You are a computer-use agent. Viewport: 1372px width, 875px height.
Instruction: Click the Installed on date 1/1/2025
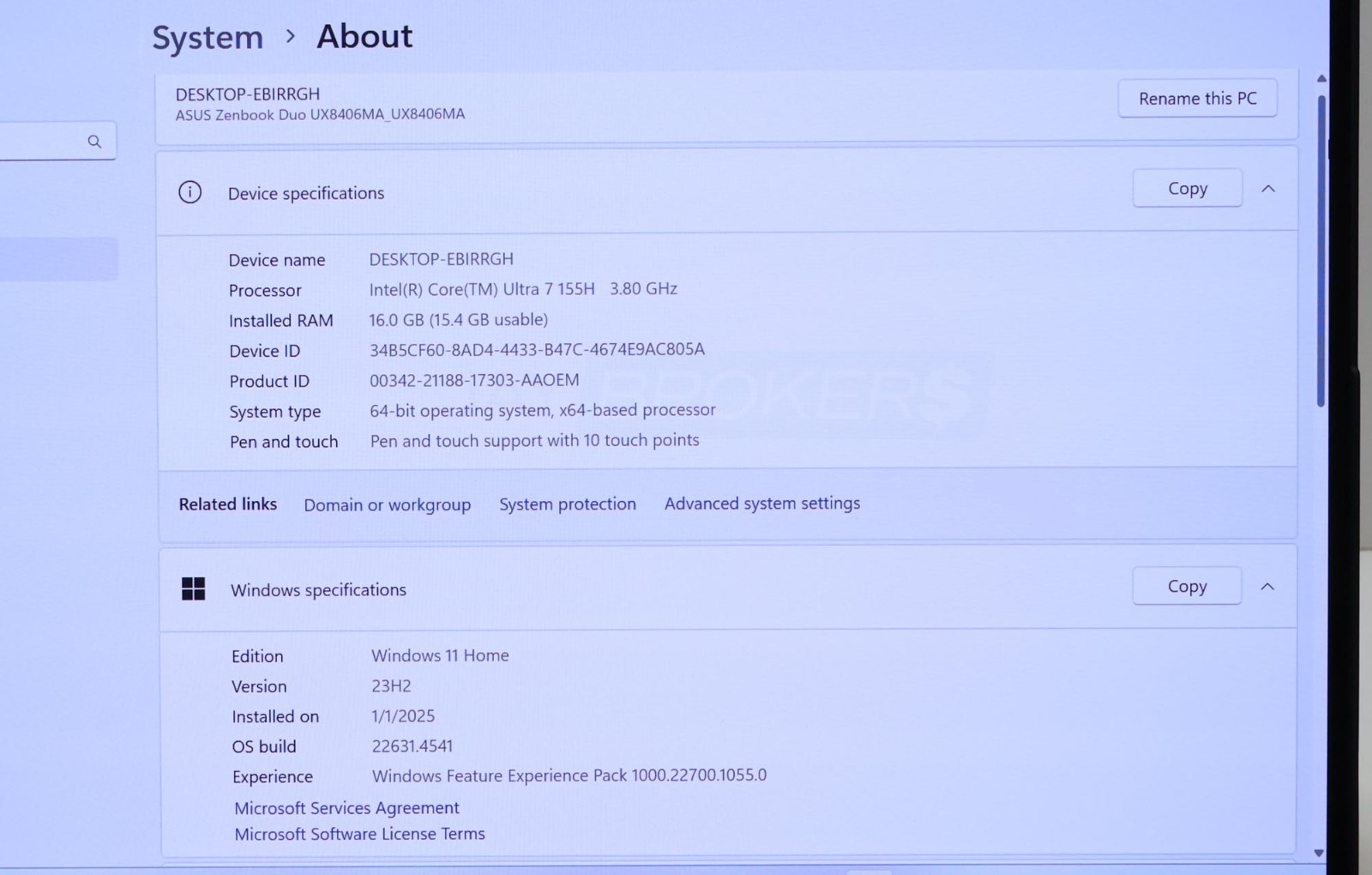403,716
